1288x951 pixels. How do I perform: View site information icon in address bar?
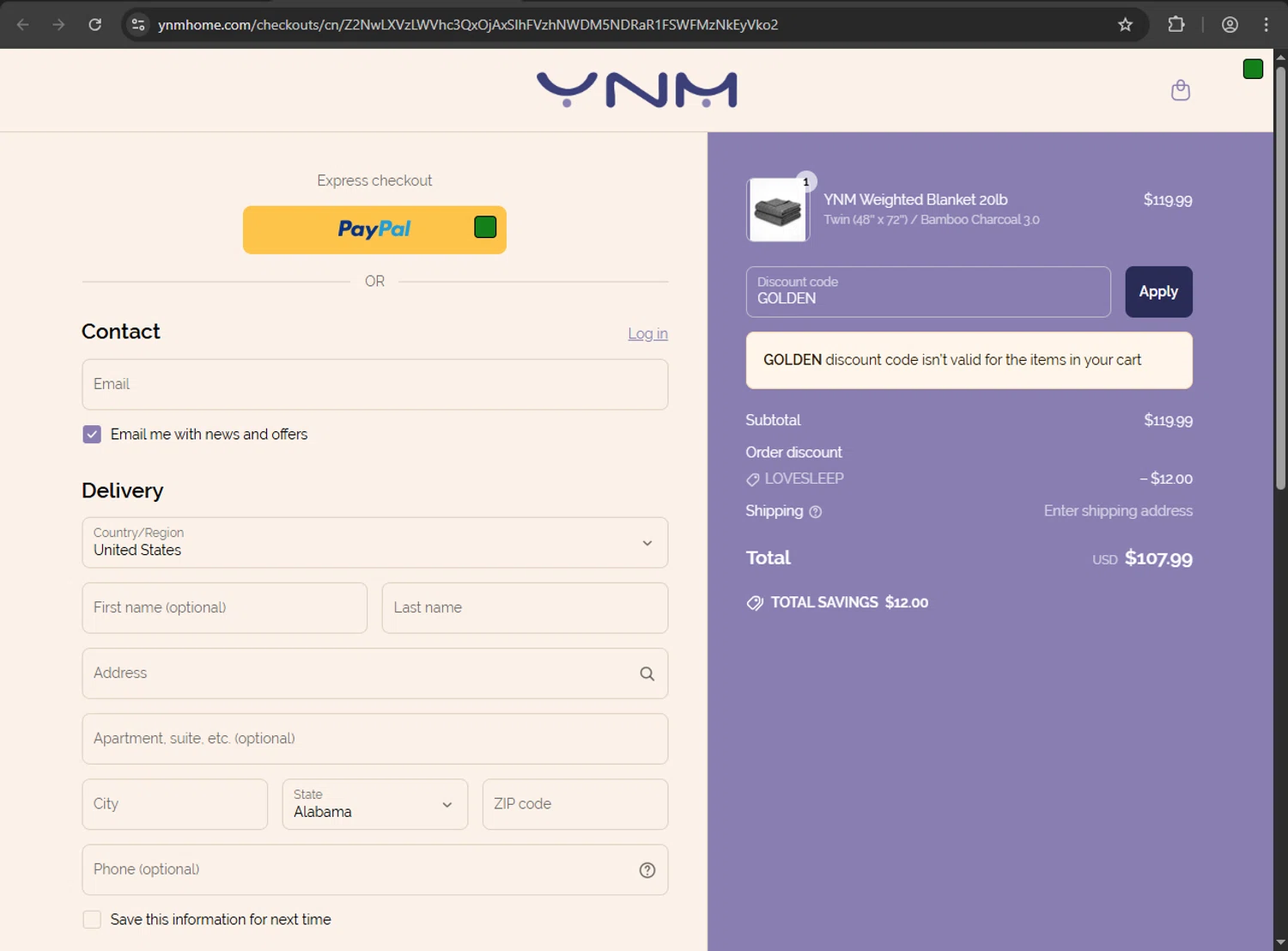pyautogui.click(x=138, y=25)
